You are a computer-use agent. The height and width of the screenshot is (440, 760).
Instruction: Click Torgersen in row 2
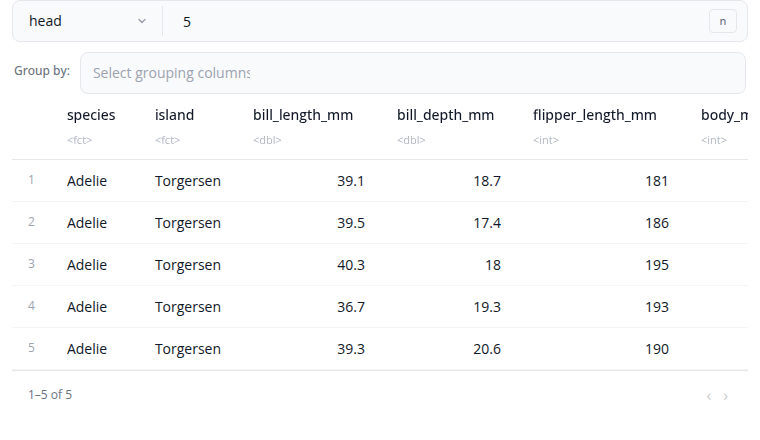pyautogui.click(x=188, y=223)
